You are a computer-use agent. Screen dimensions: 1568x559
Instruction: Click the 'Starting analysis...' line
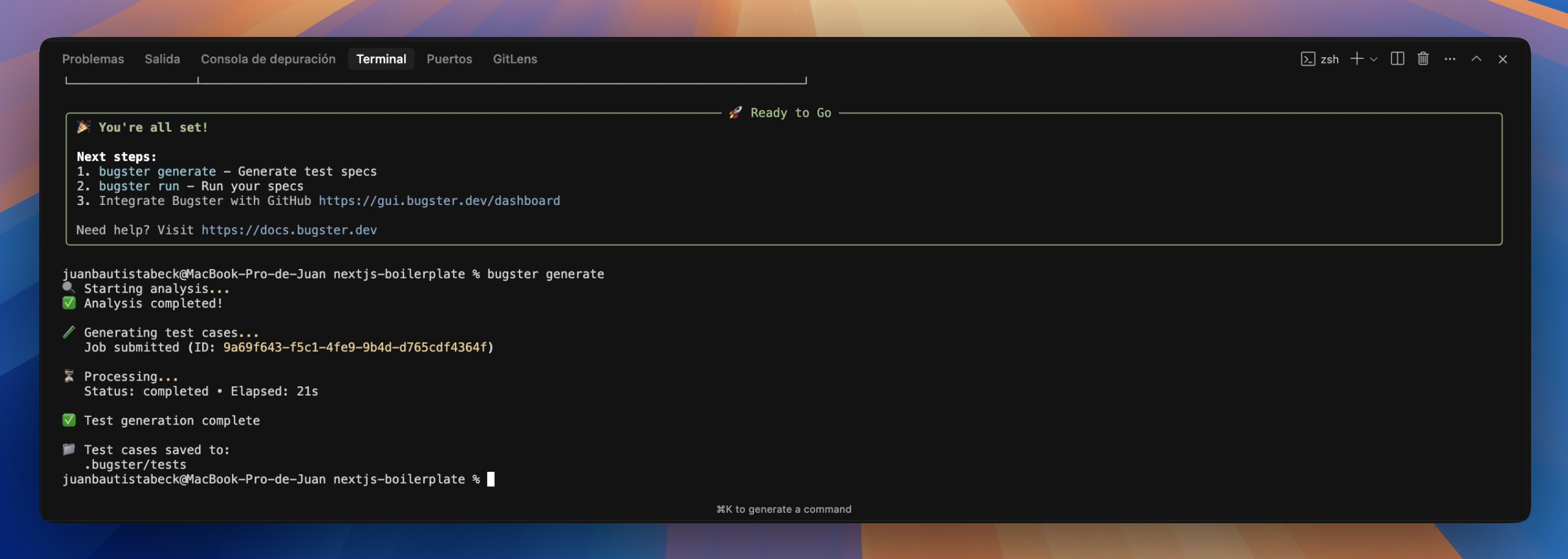tap(156, 289)
